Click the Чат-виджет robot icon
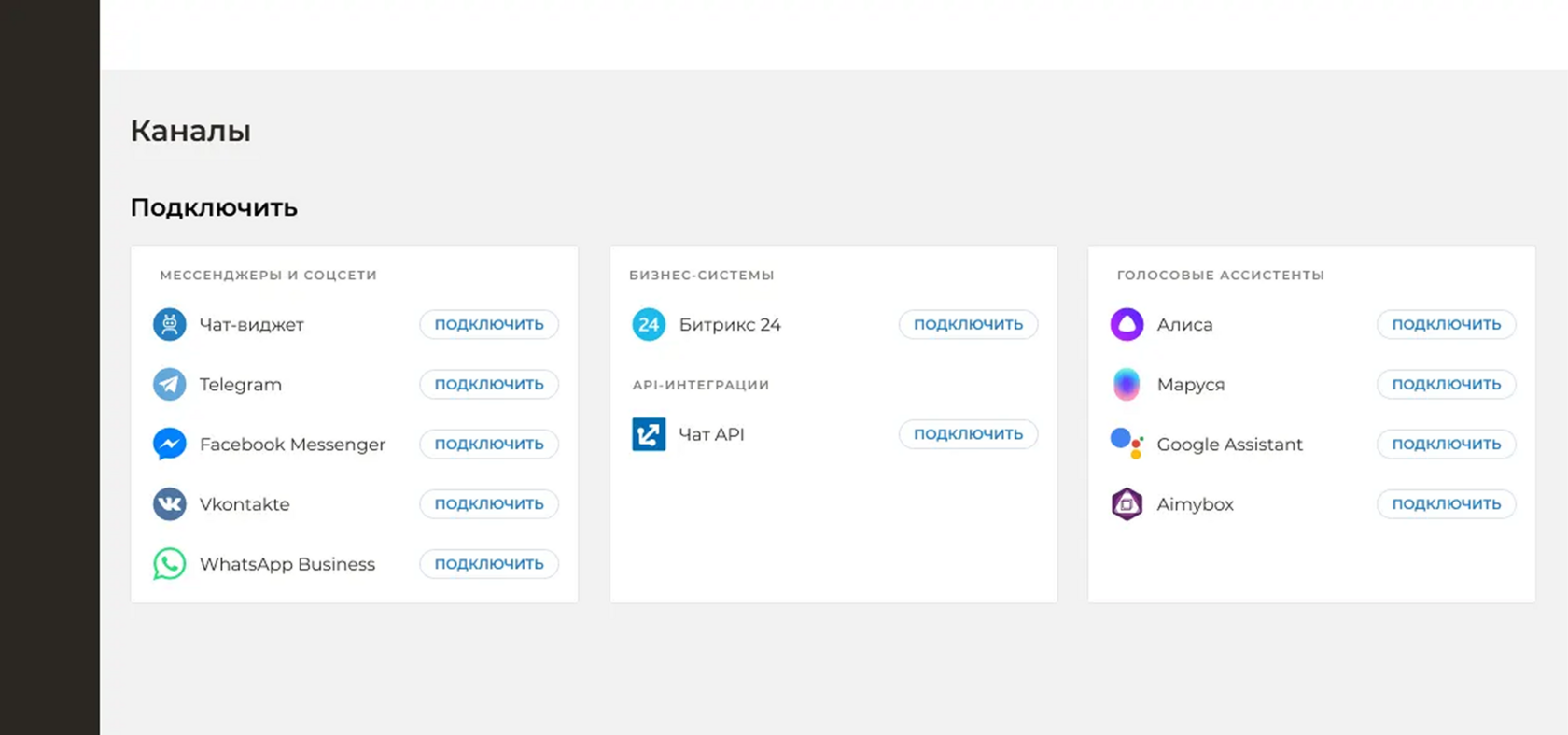 click(x=170, y=324)
